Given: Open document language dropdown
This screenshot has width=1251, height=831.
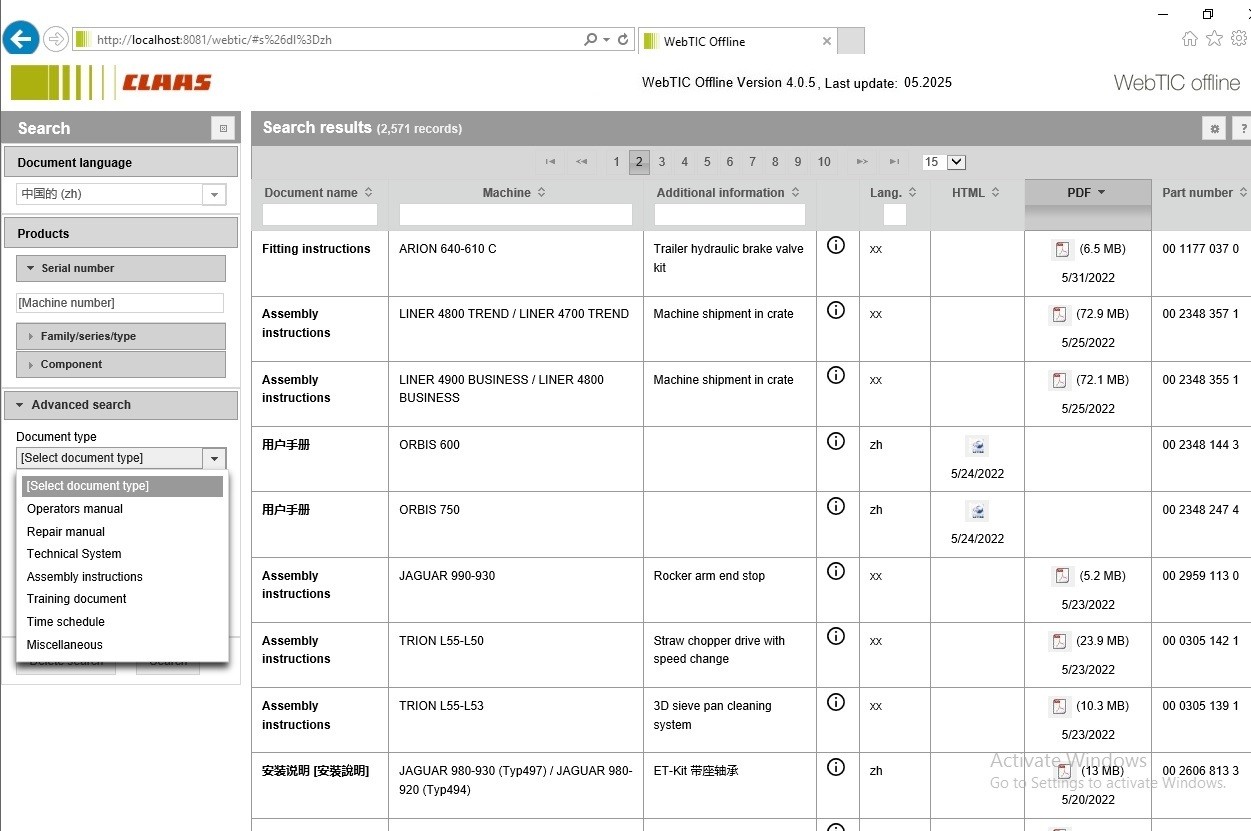Looking at the screenshot, I should [214, 195].
